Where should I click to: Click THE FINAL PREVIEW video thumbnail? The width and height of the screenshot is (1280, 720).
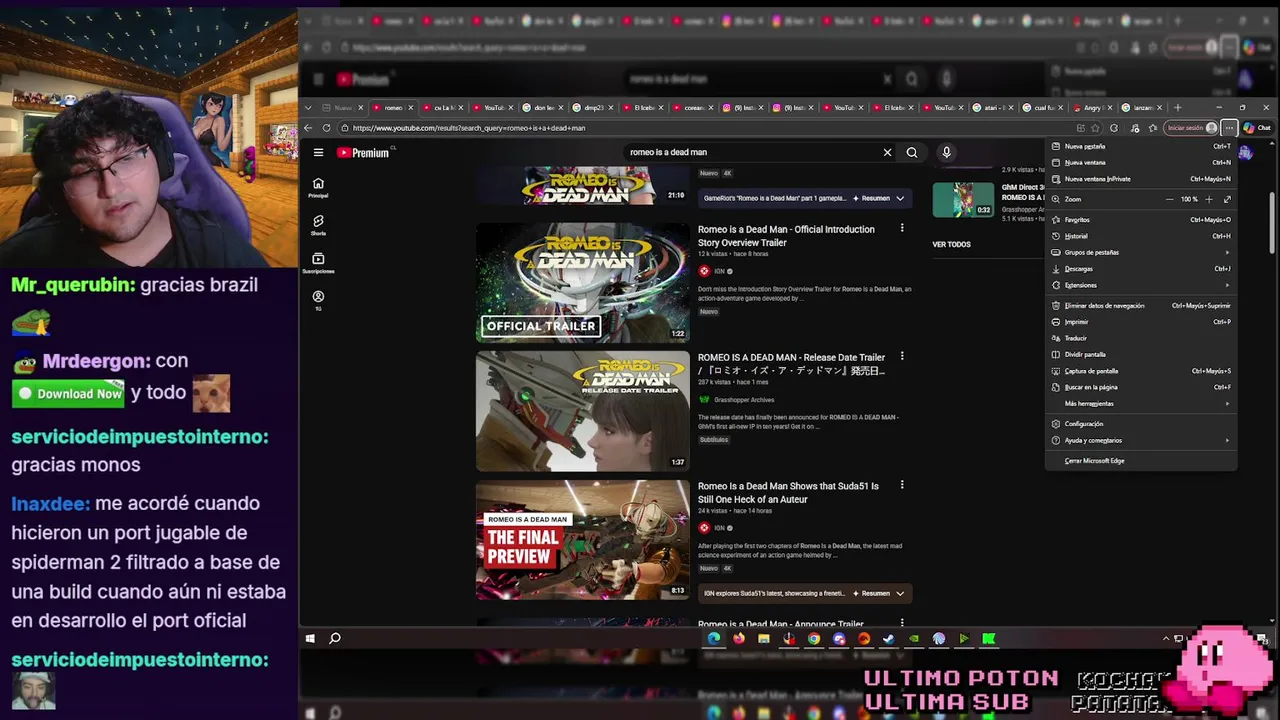tap(582, 539)
